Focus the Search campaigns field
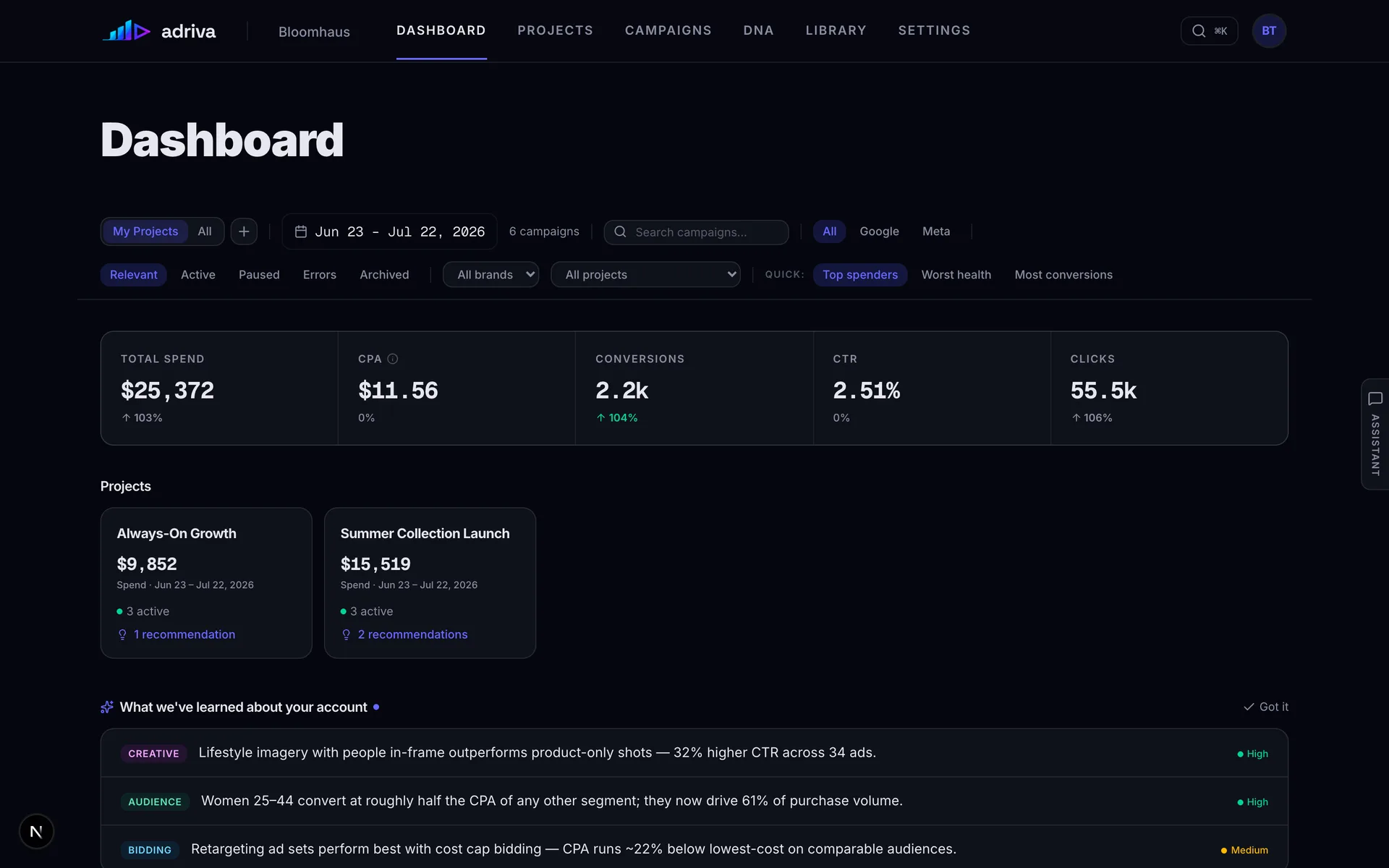Image resolution: width=1389 pixels, height=868 pixels. [x=696, y=232]
